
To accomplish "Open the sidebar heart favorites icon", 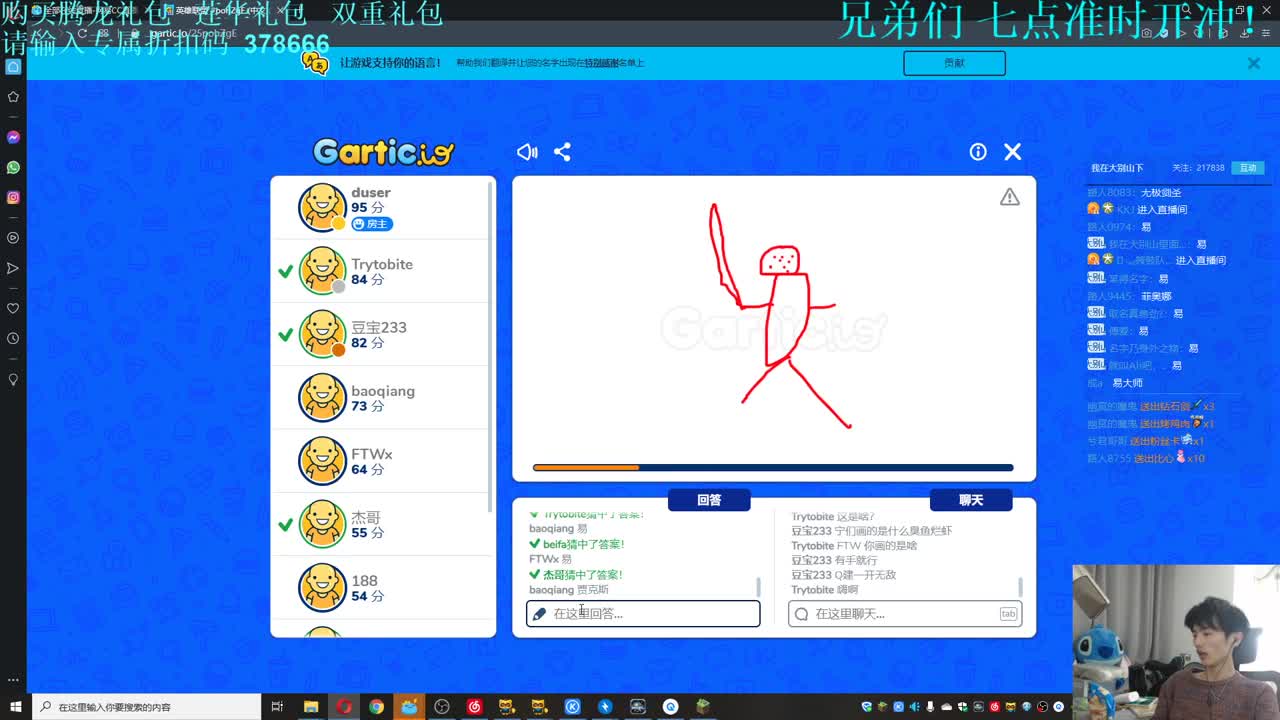I will pyautogui.click(x=13, y=308).
